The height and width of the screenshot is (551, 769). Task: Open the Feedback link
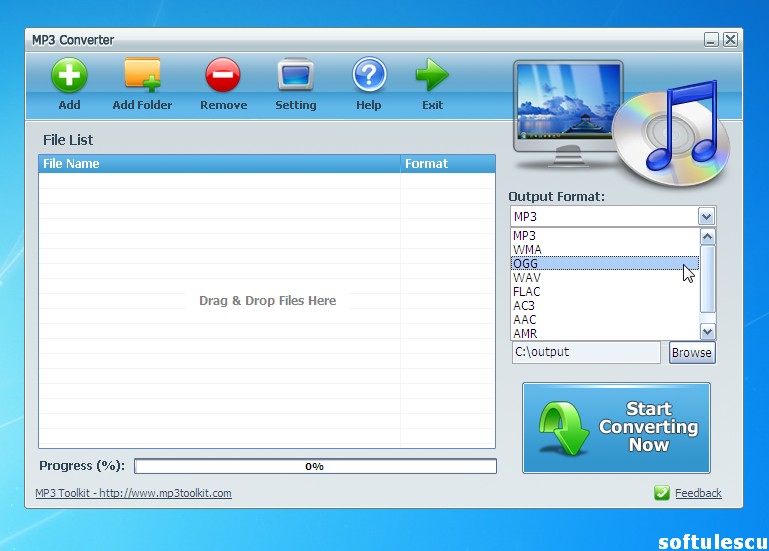coord(698,493)
